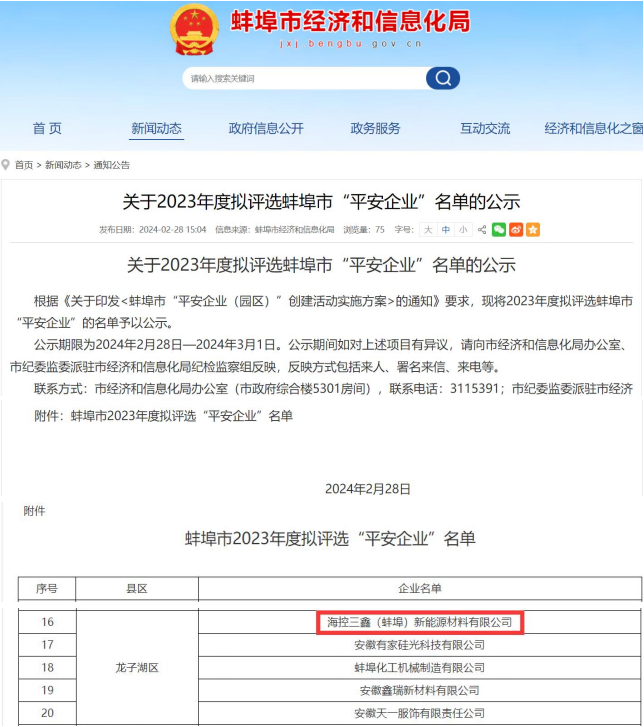Share the article via WeChat icon
644x727 pixels.
pyautogui.click(x=499, y=230)
